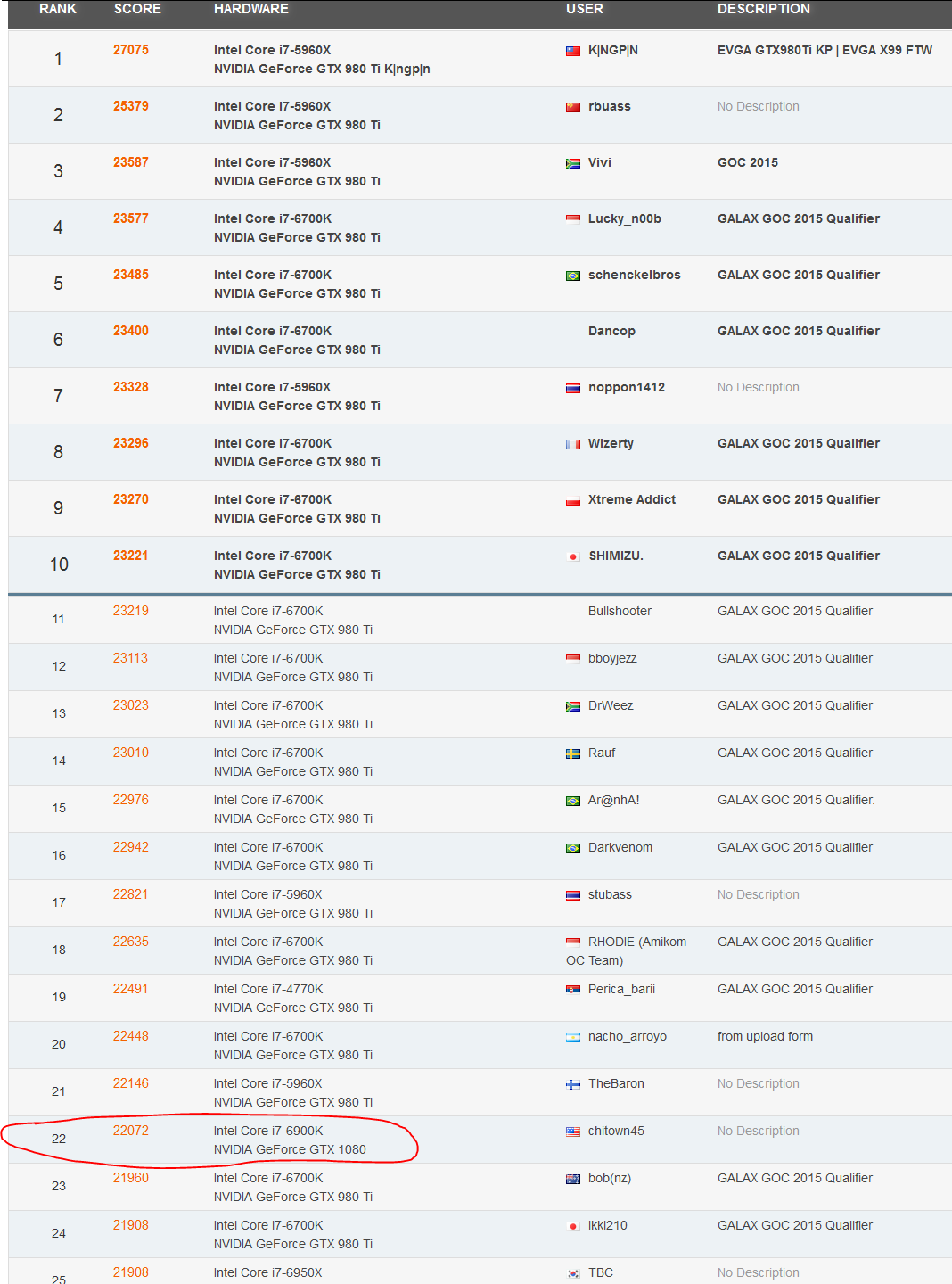Viewport: 952px width, 1284px height.
Task: Click rank number 1 cell
Action: pos(58,59)
